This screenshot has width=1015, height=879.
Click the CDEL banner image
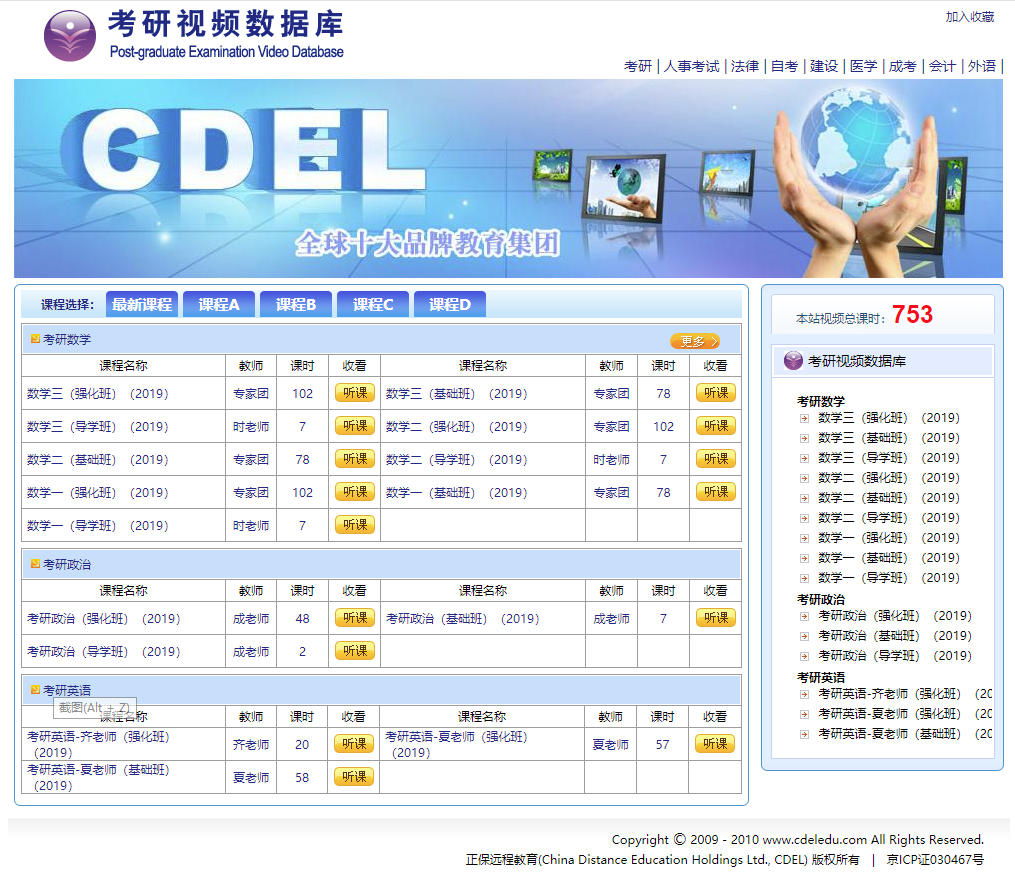tap(508, 178)
